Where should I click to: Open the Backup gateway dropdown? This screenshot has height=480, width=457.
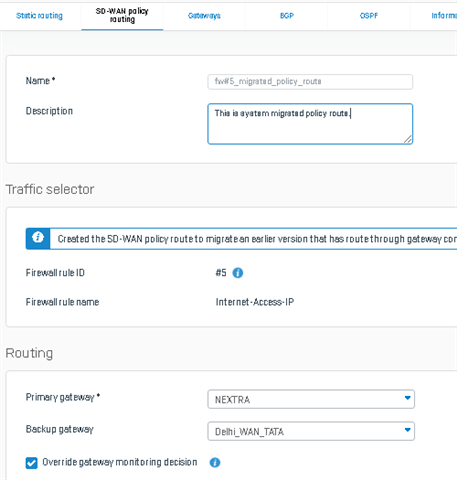[311, 431]
